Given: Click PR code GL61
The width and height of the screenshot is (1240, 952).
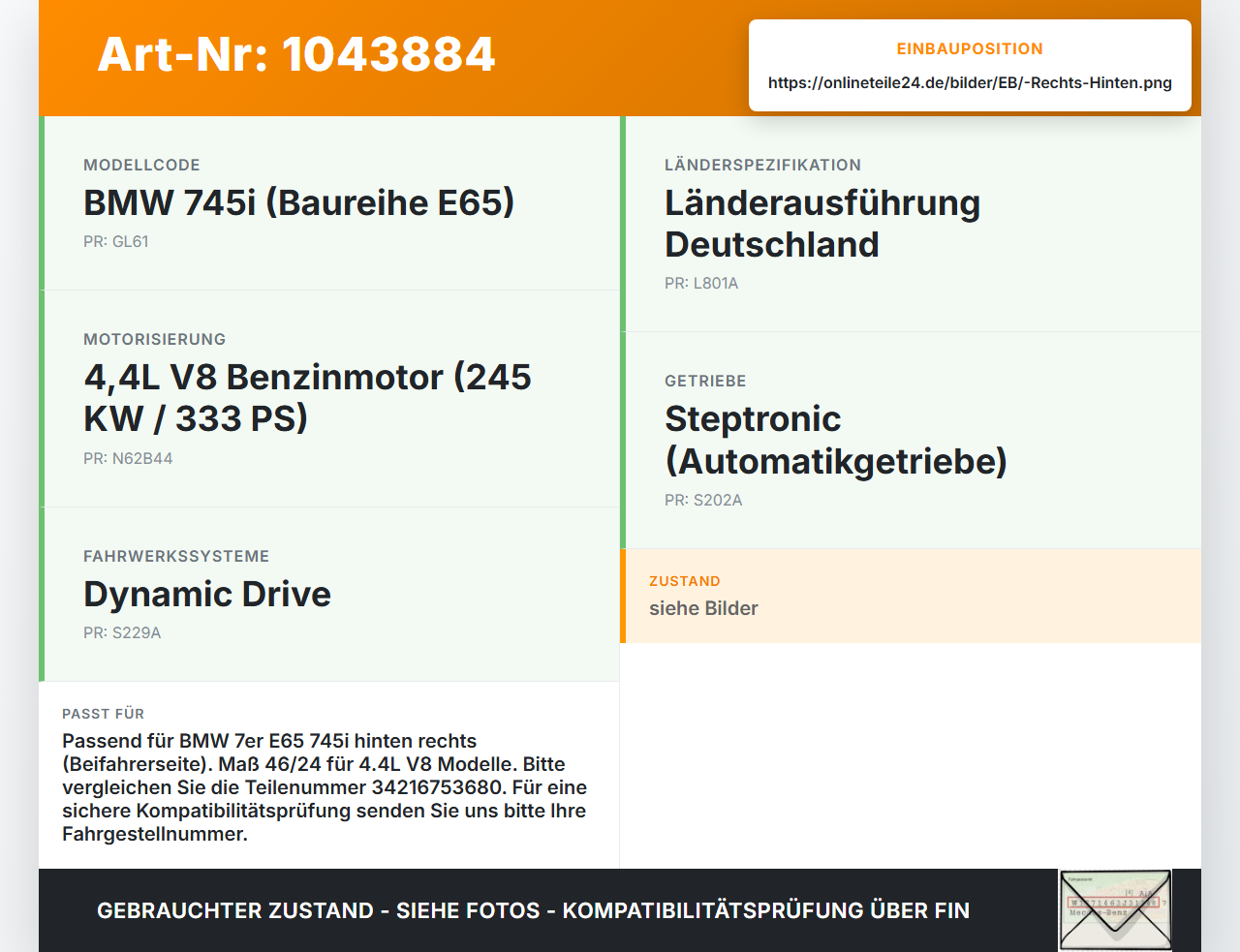Looking at the screenshot, I should point(116,241).
